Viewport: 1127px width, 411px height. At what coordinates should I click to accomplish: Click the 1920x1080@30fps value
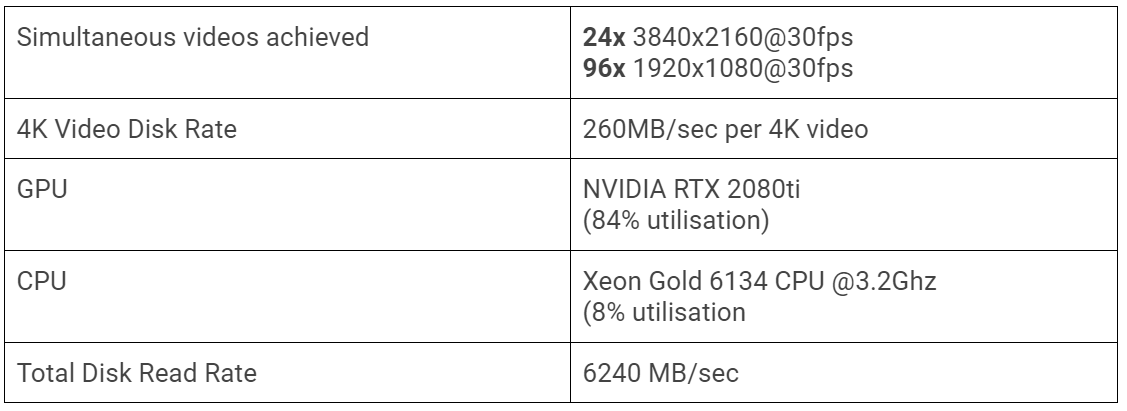pos(742,69)
